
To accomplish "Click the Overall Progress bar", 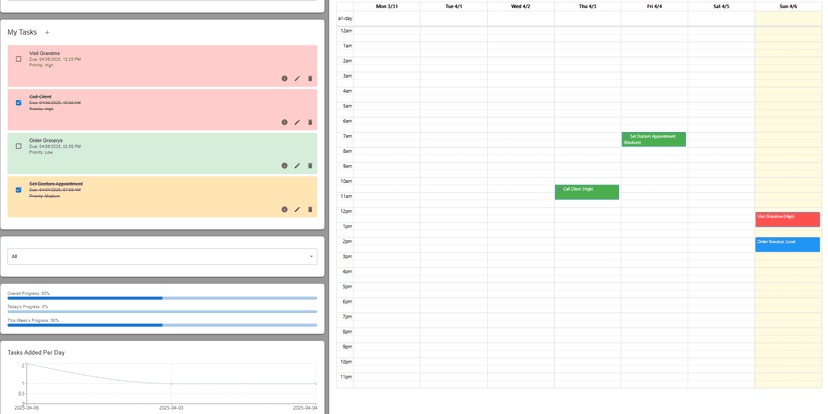I will click(x=162, y=298).
